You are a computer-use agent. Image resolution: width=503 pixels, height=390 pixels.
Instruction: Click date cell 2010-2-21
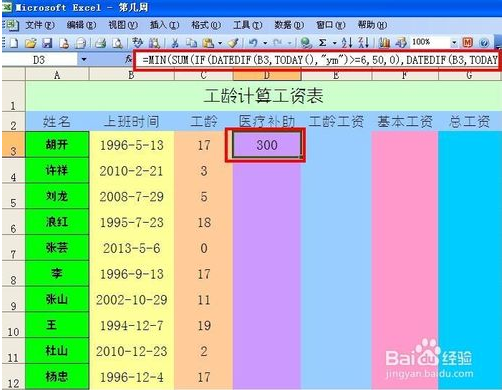(x=131, y=171)
